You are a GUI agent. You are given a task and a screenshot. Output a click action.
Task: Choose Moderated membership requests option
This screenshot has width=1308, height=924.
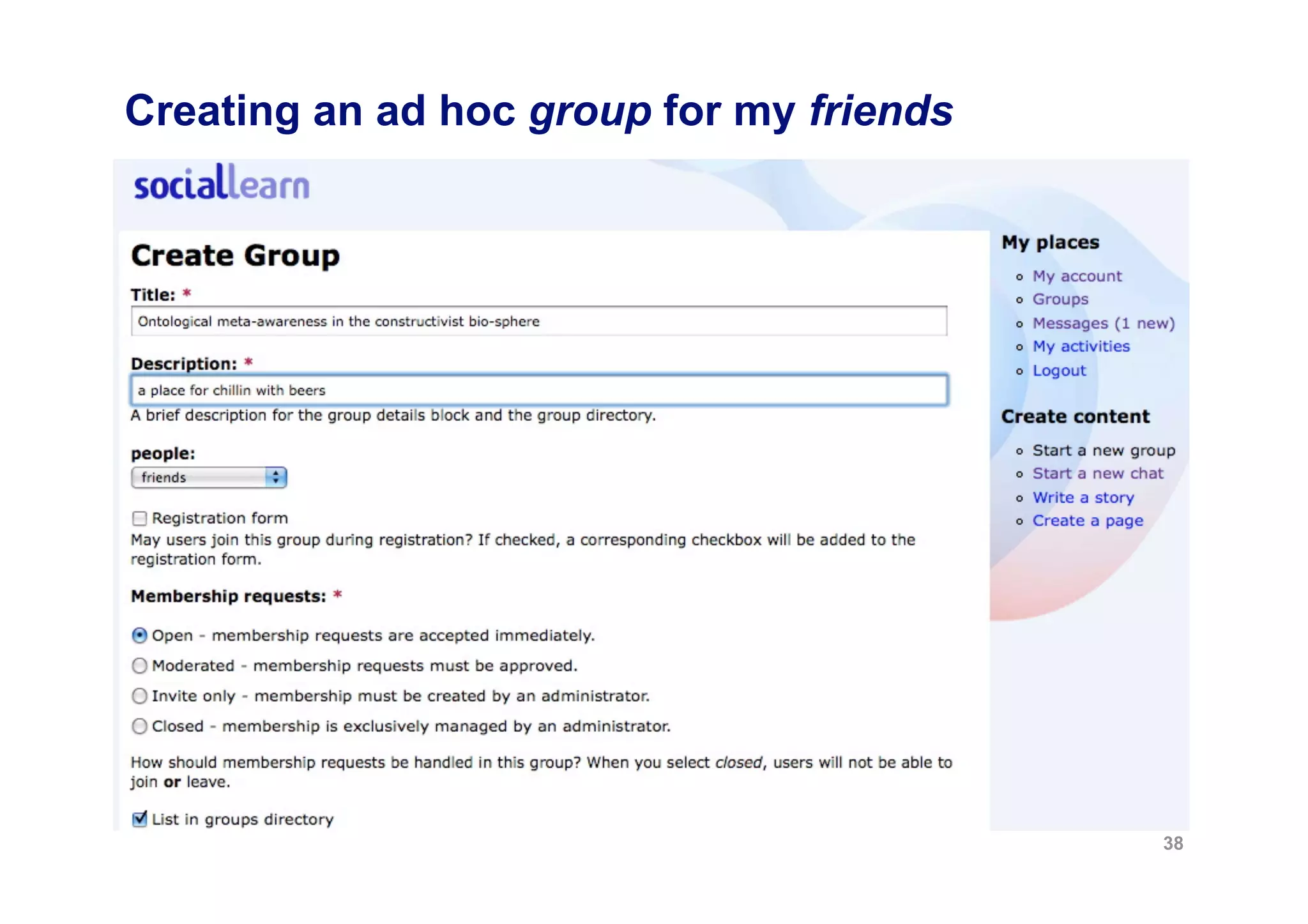[139, 665]
